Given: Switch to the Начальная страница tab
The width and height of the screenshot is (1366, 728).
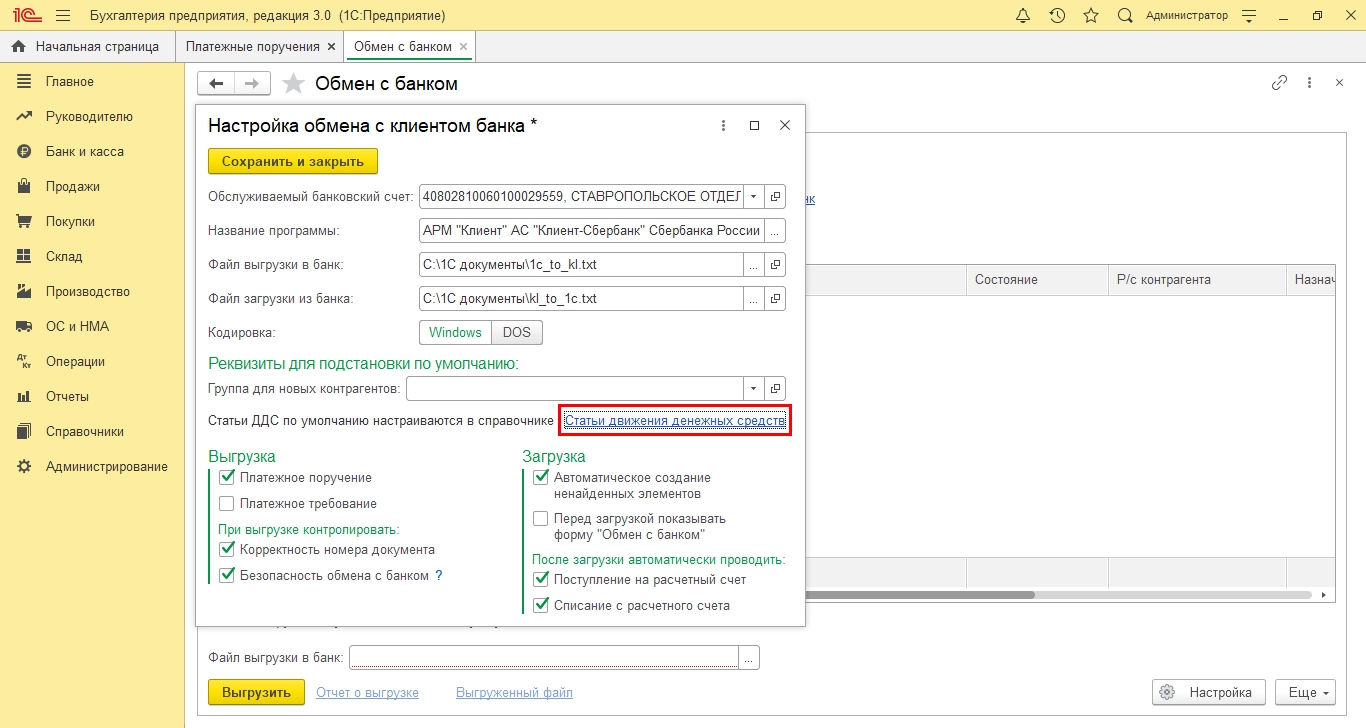Looking at the screenshot, I should (86, 47).
